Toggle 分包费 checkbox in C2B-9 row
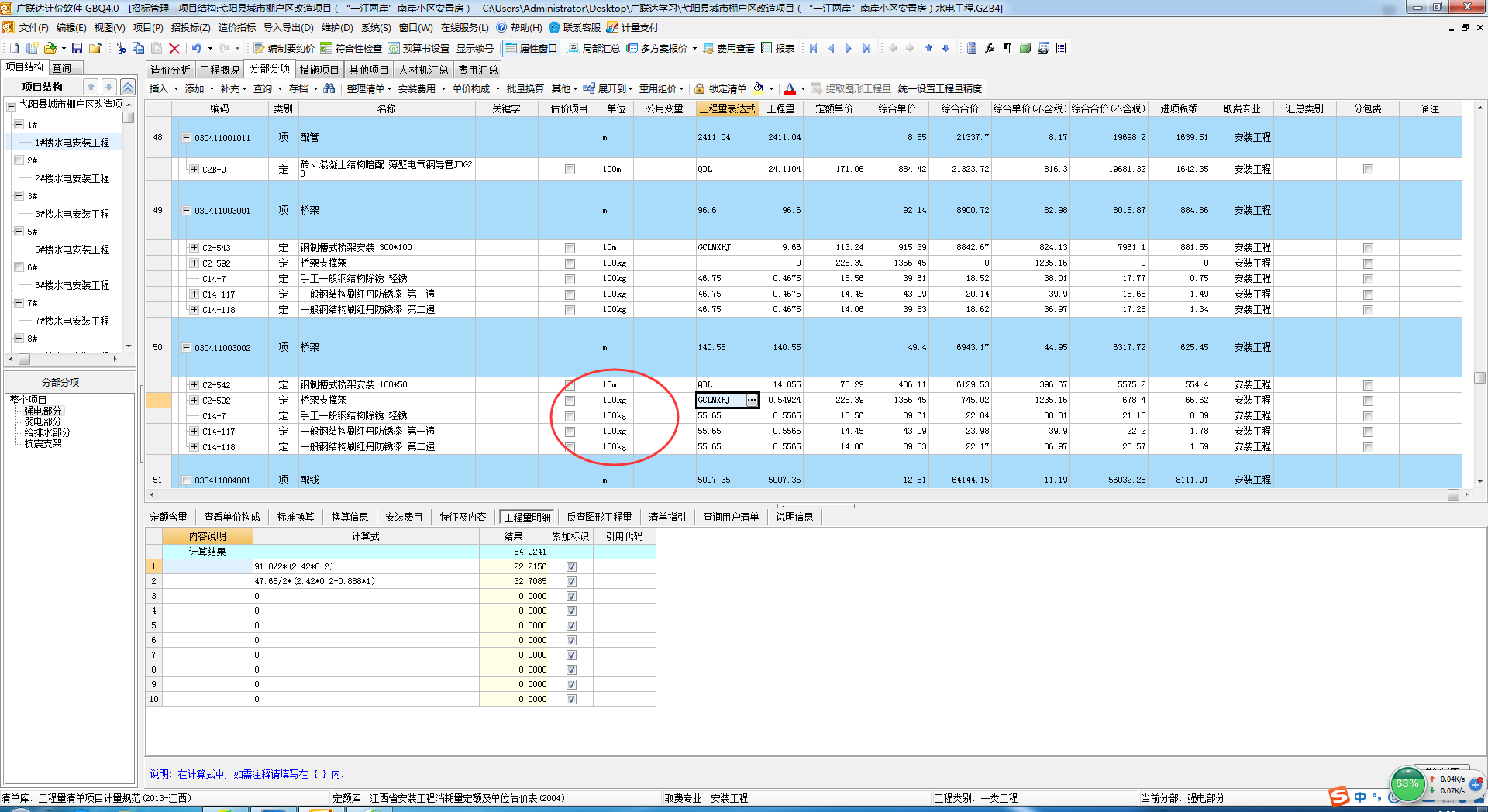 point(1368,169)
